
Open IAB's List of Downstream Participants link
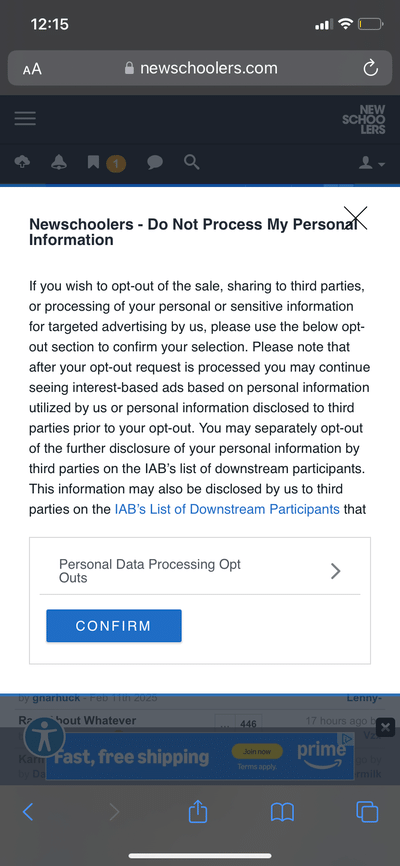click(227, 509)
